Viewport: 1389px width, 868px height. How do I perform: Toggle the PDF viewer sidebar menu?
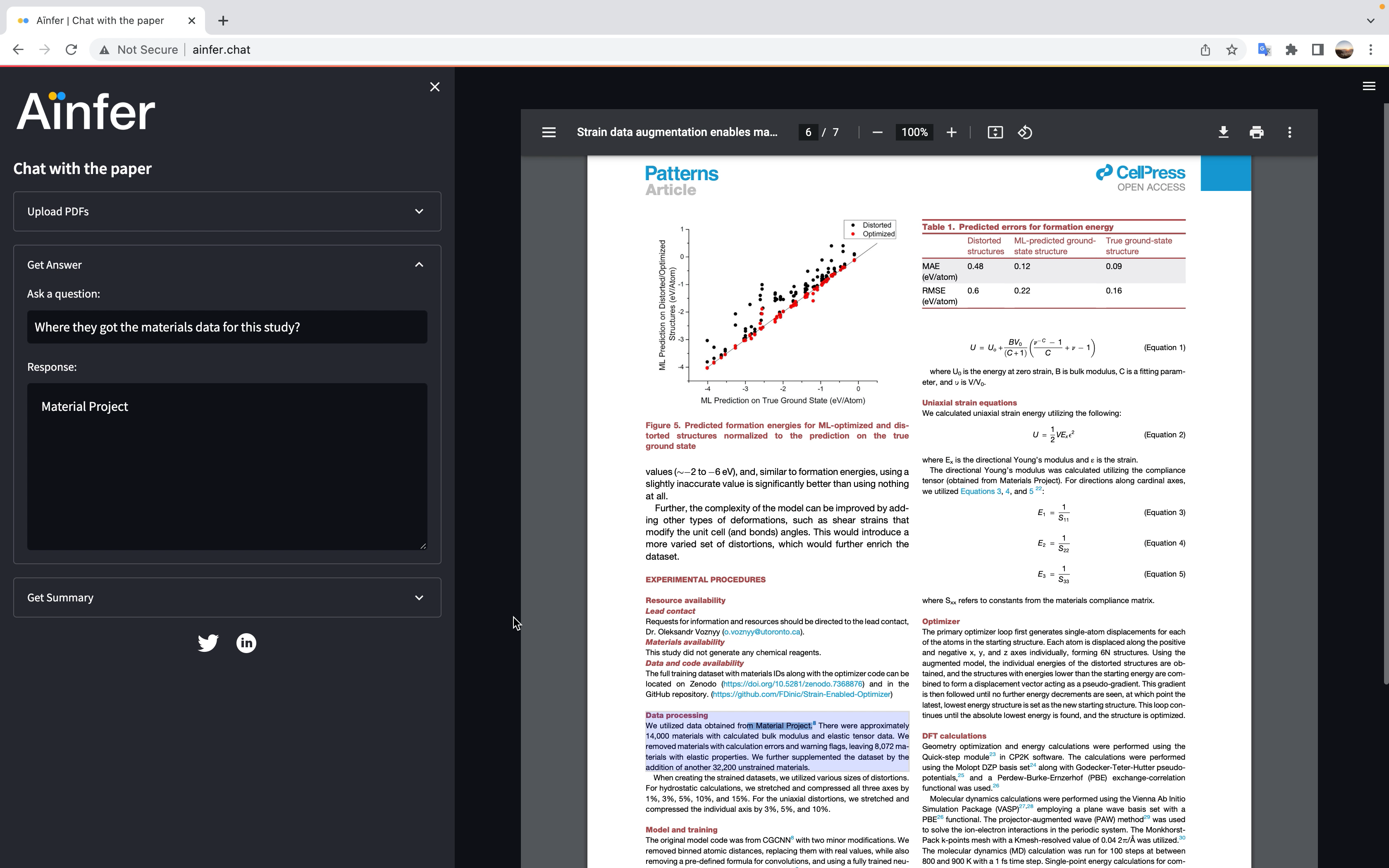(x=549, y=133)
